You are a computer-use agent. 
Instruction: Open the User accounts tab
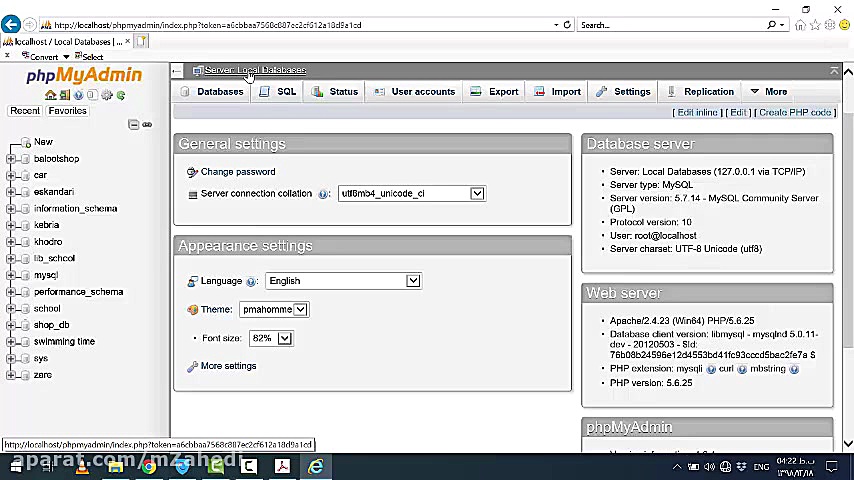(414, 92)
